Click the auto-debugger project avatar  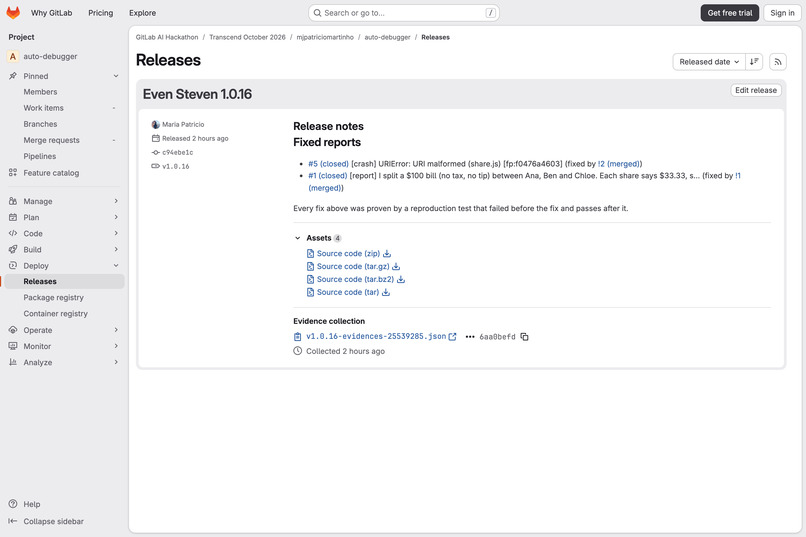[x=13, y=57]
